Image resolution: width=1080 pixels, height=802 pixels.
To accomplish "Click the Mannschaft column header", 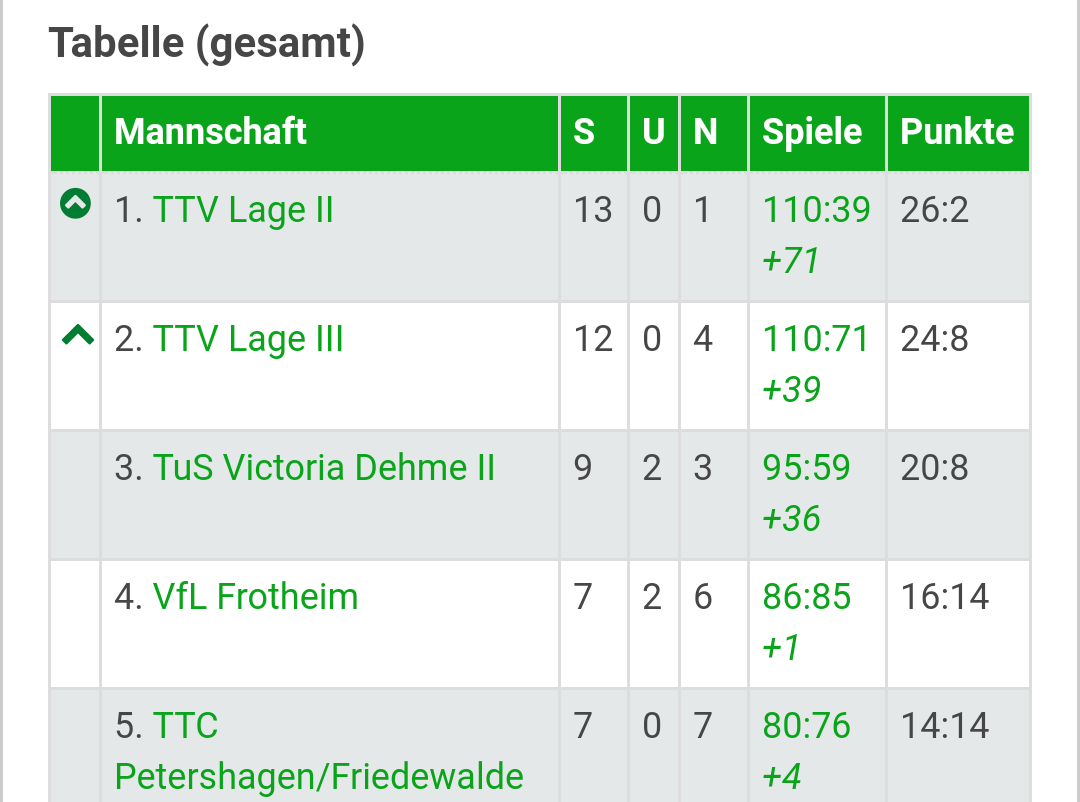I will coord(211,132).
